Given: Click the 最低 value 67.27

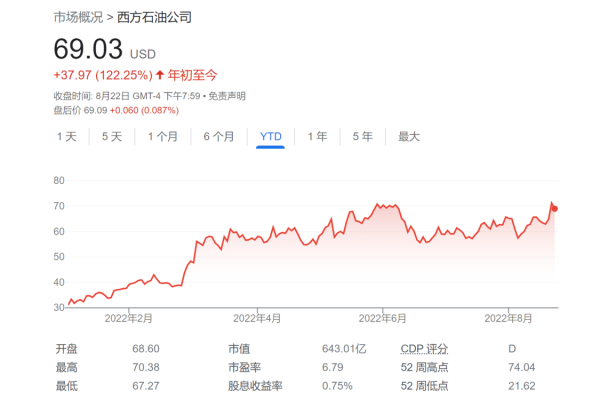Looking at the screenshot, I should click(146, 386).
